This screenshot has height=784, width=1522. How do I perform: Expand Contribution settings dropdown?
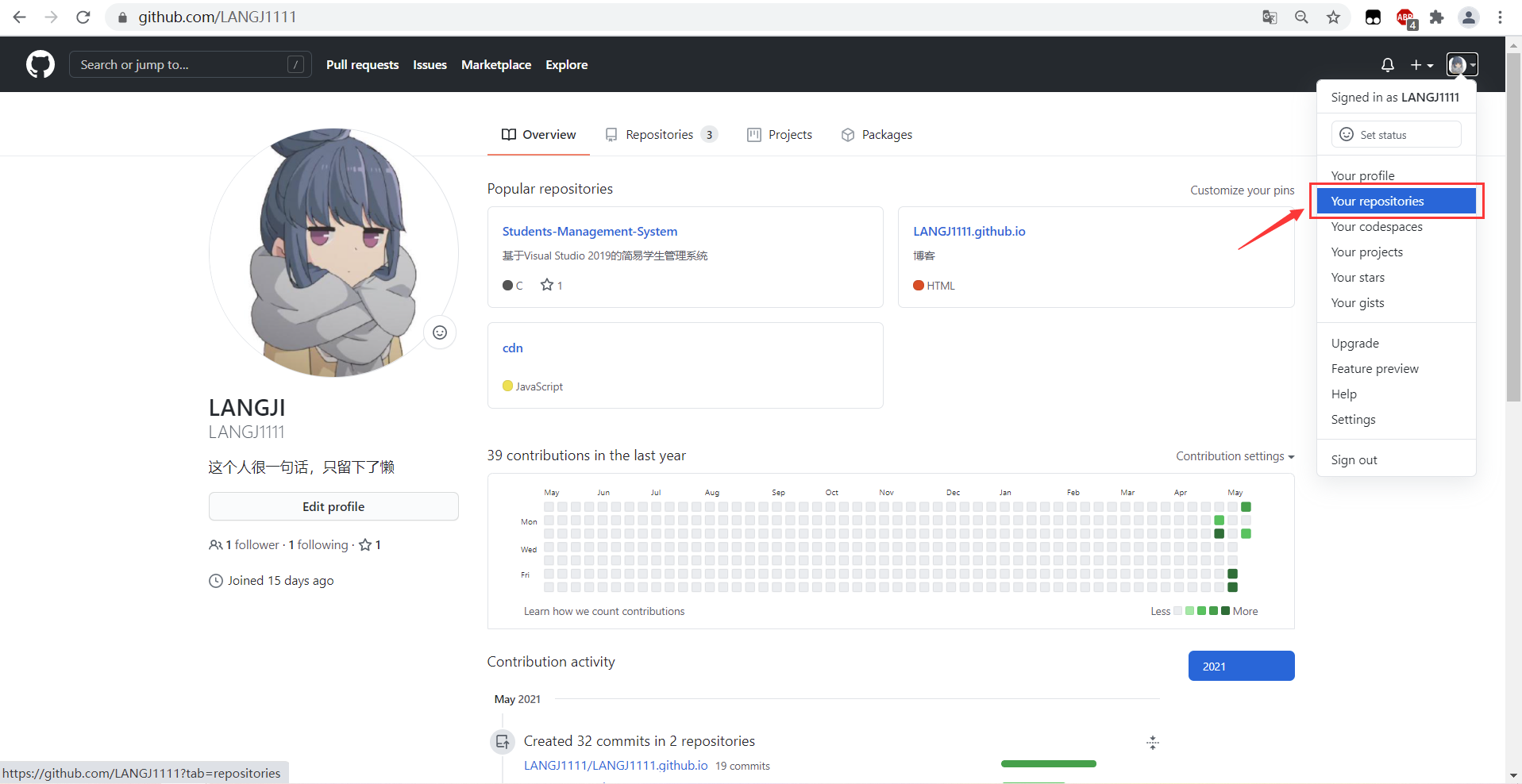coord(1235,456)
